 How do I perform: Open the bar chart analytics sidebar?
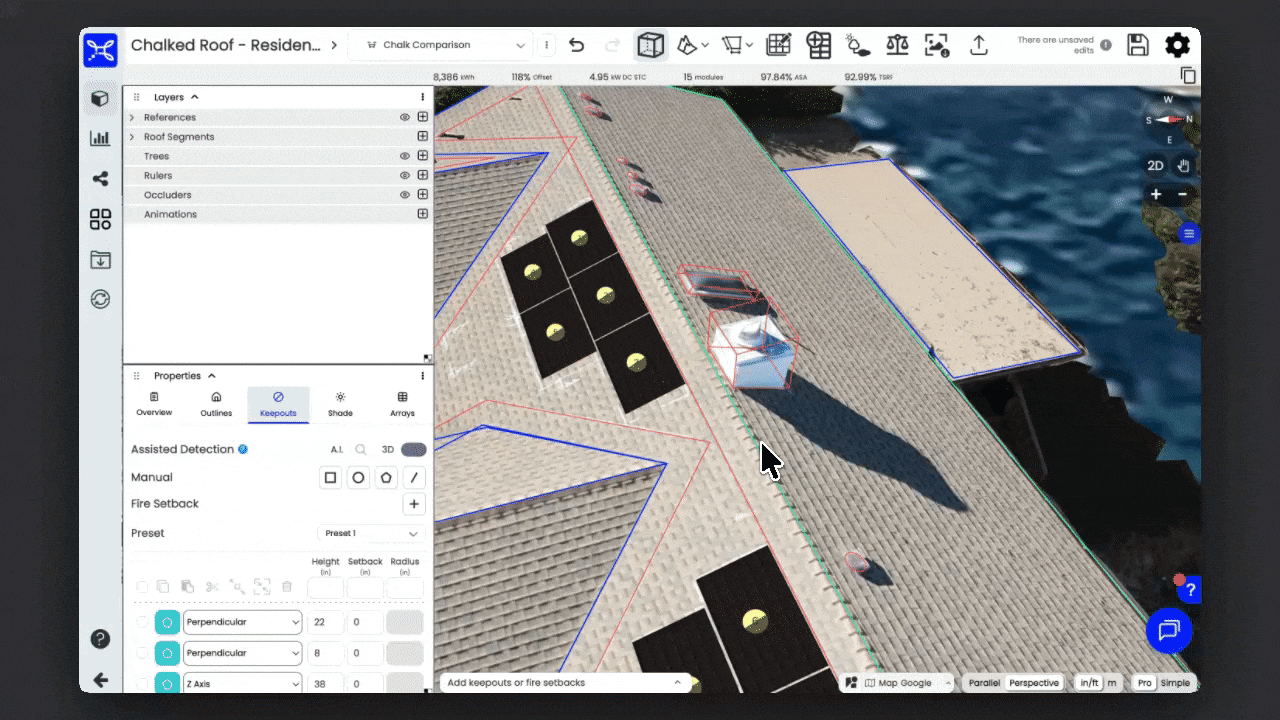tap(100, 138)
